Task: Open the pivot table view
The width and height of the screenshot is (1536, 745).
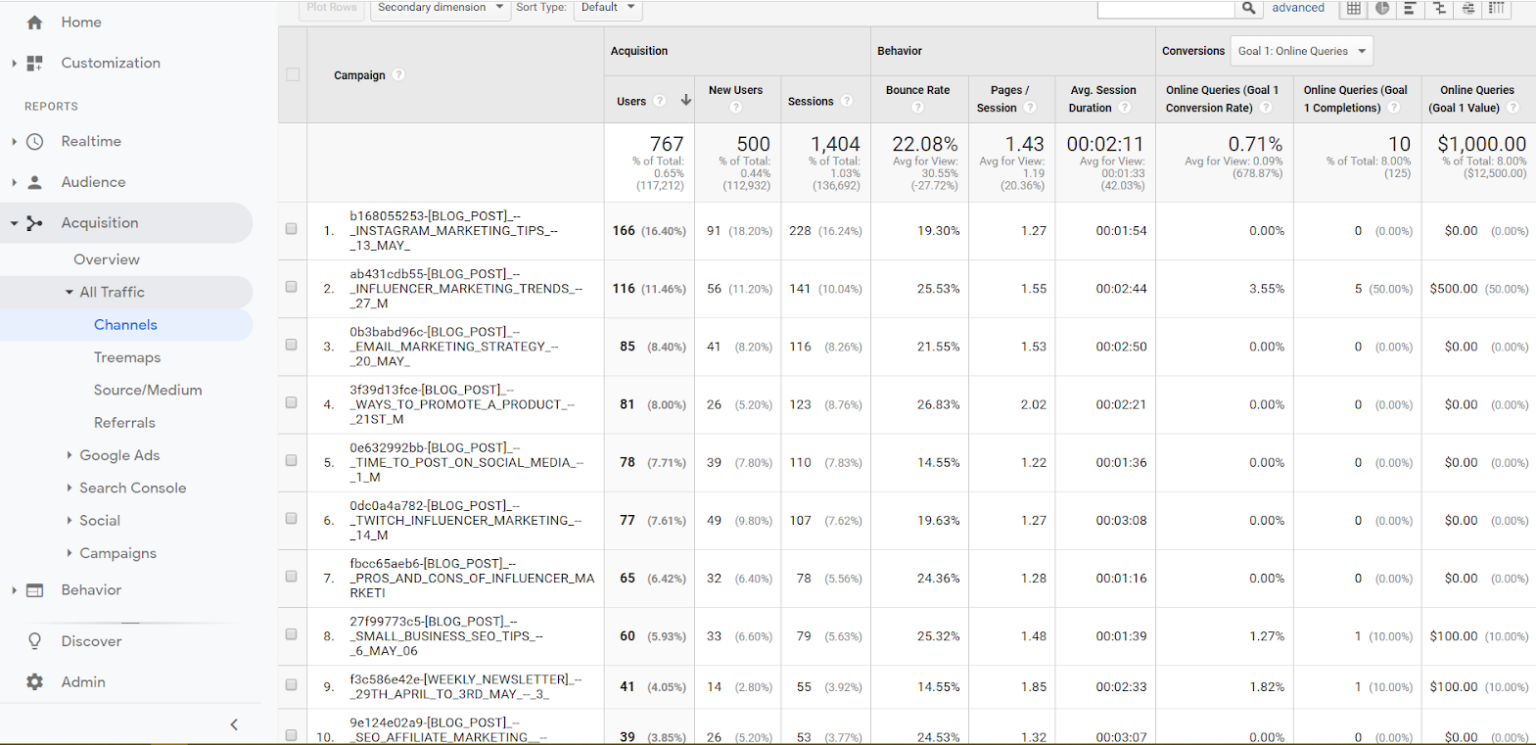Action: [x=1497, y=8]
